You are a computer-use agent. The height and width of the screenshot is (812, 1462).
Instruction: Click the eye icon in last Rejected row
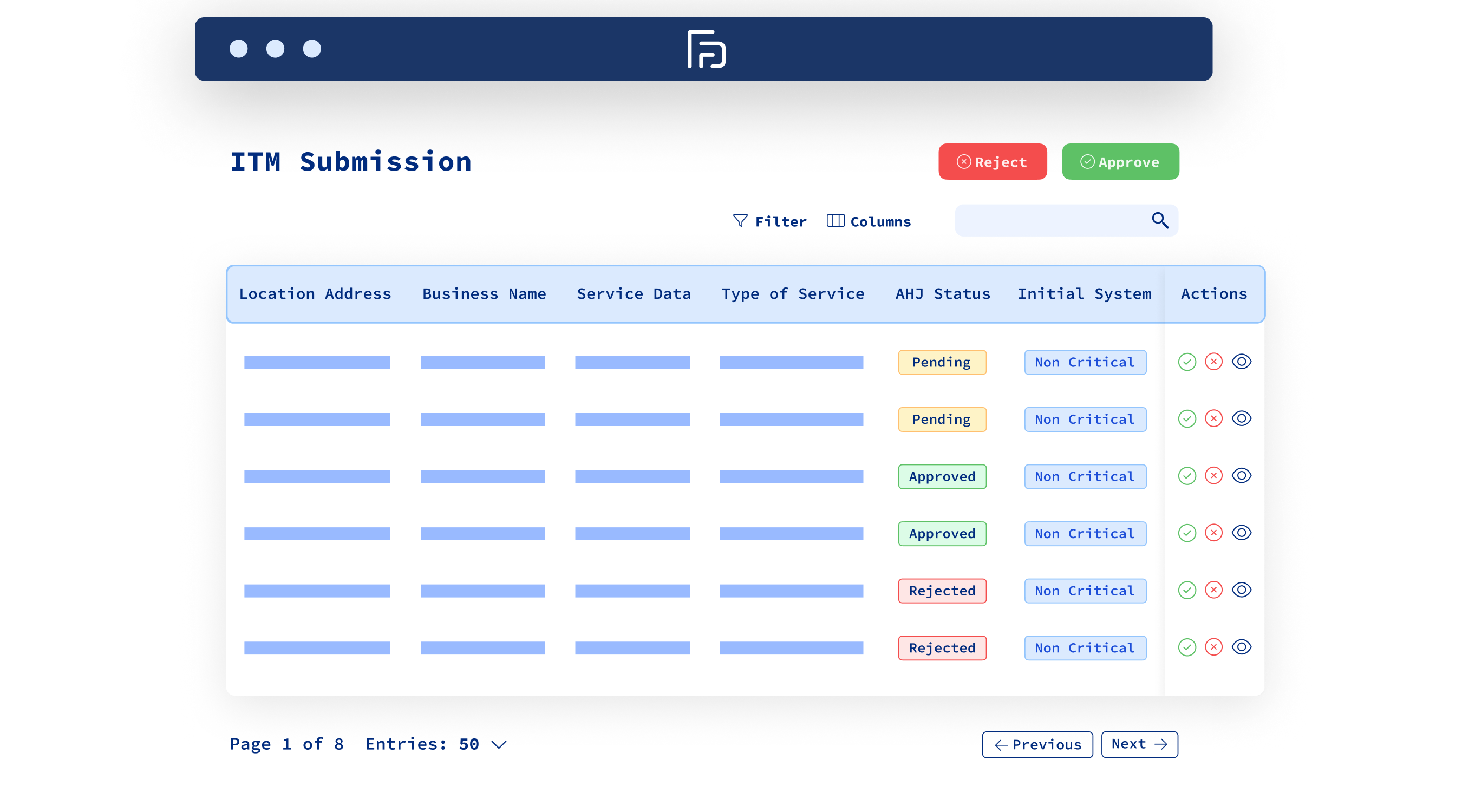tap(1241, 647)
